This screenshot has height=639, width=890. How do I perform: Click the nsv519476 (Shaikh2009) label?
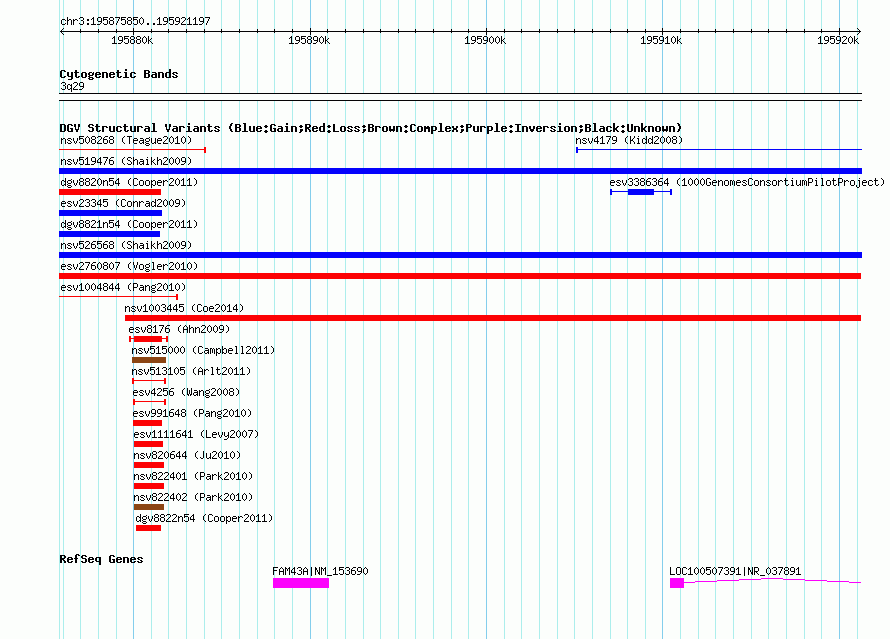tap(126, 161)
